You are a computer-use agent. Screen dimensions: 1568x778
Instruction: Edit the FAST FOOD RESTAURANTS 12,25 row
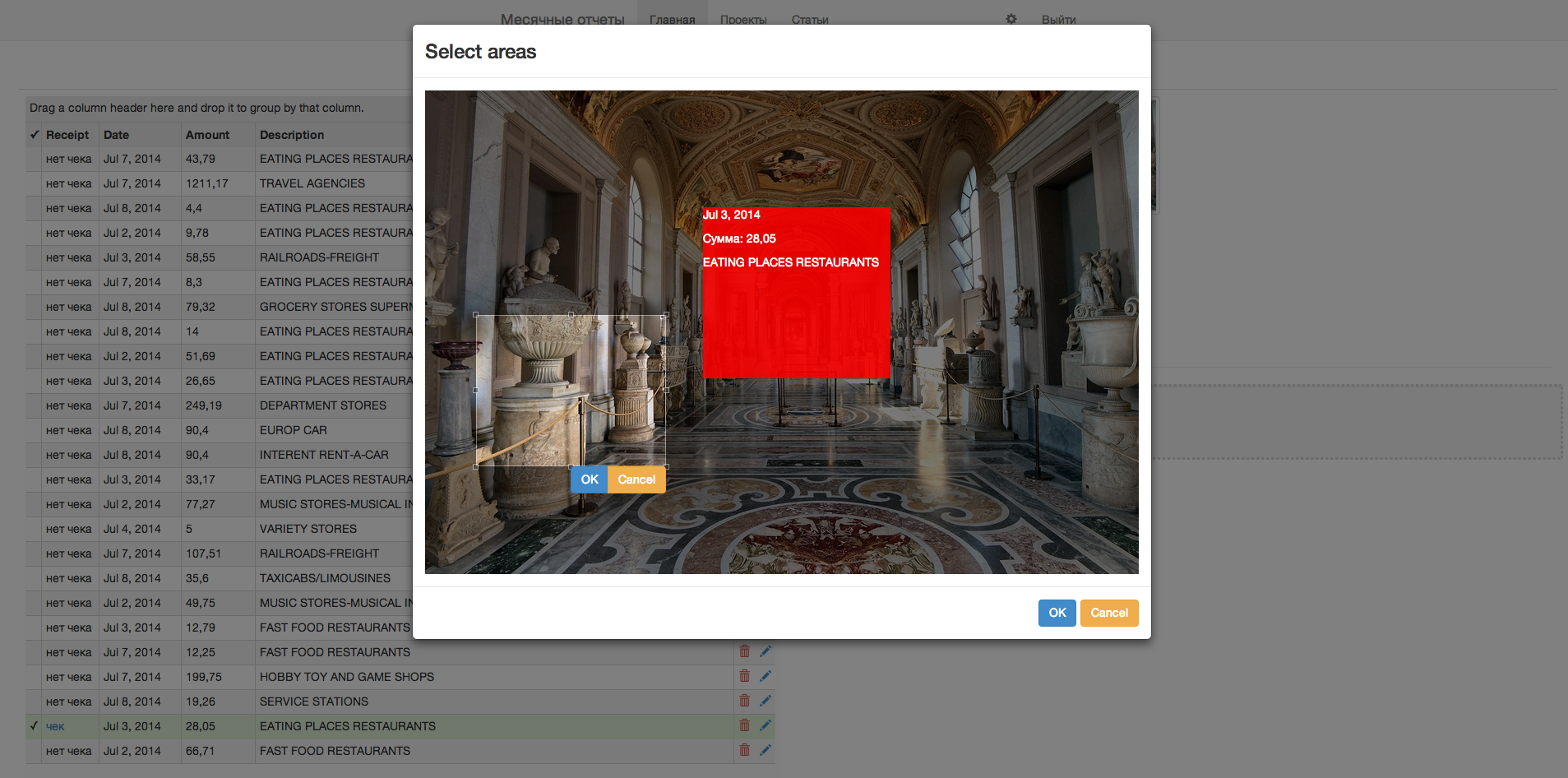[x=765, y=651]
